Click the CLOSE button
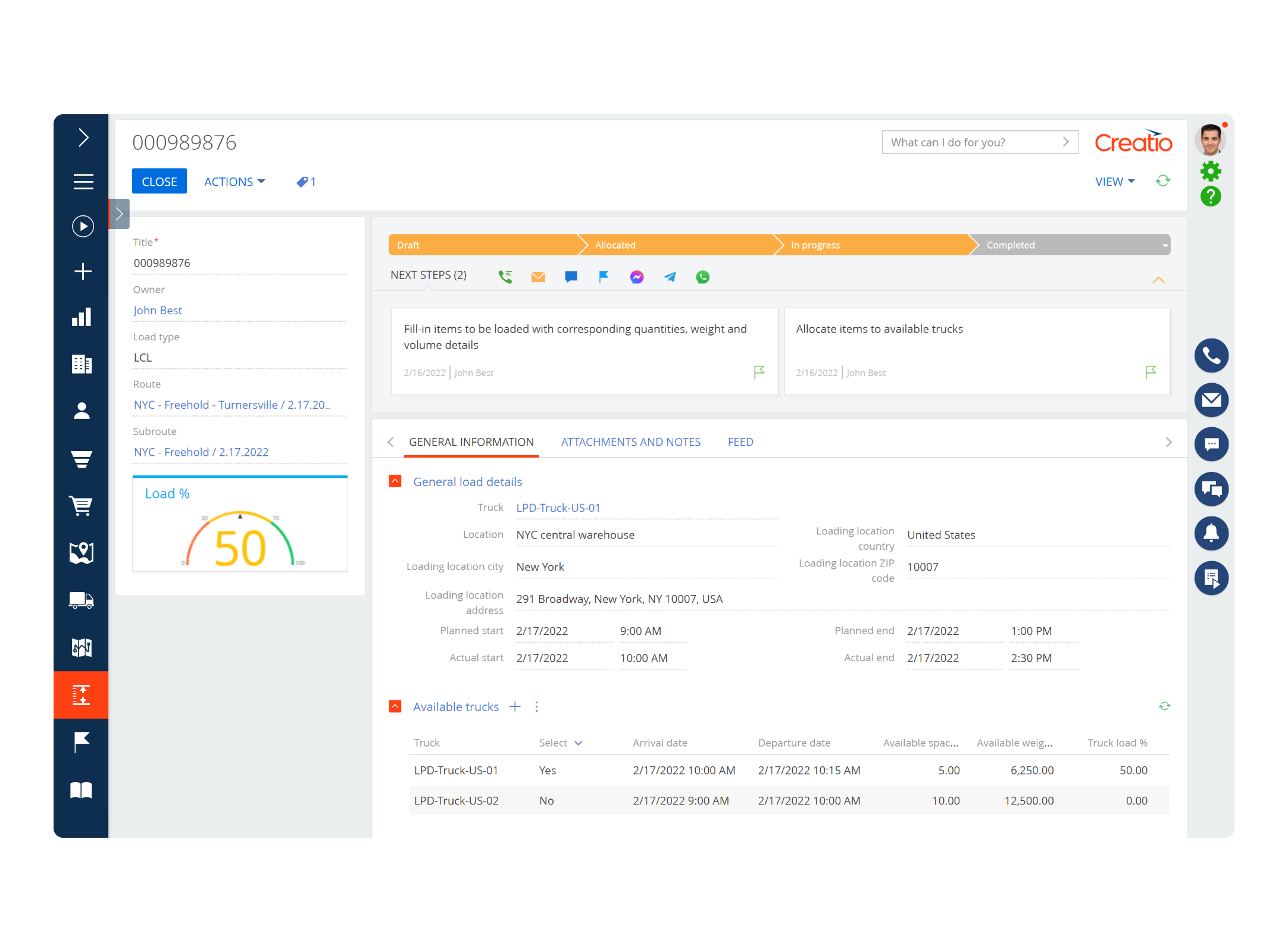1288x952 pixels. 159,181
